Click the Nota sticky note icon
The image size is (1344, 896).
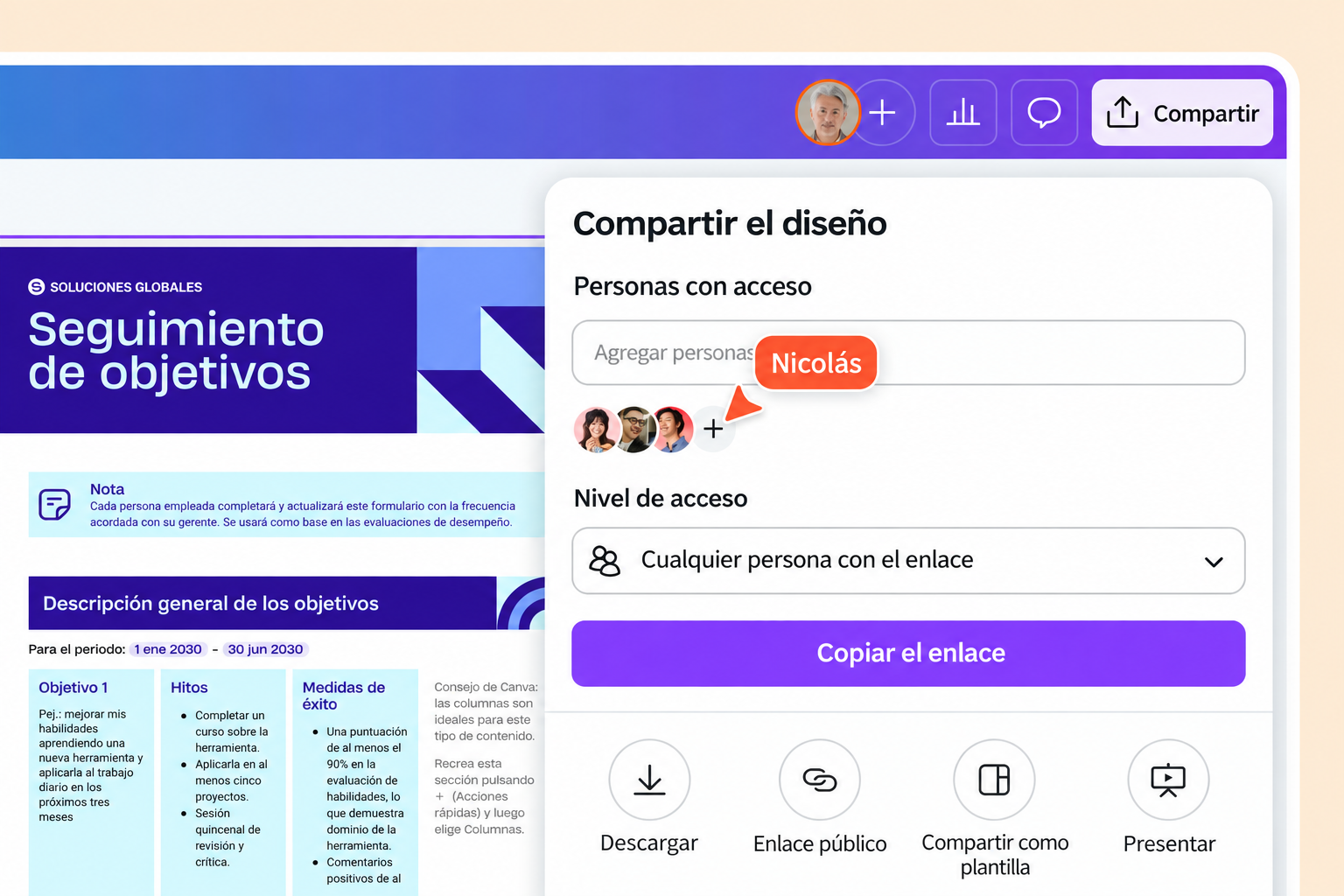click(55, 504)
